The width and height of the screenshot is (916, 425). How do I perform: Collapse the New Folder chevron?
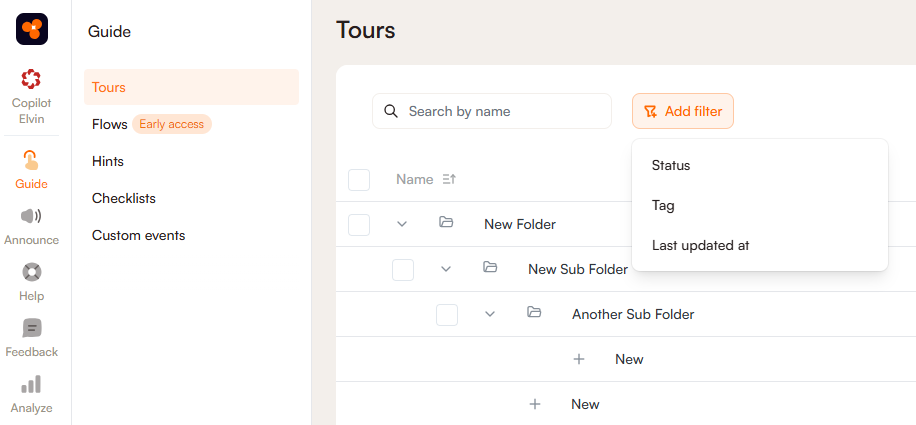pos(402,224)
